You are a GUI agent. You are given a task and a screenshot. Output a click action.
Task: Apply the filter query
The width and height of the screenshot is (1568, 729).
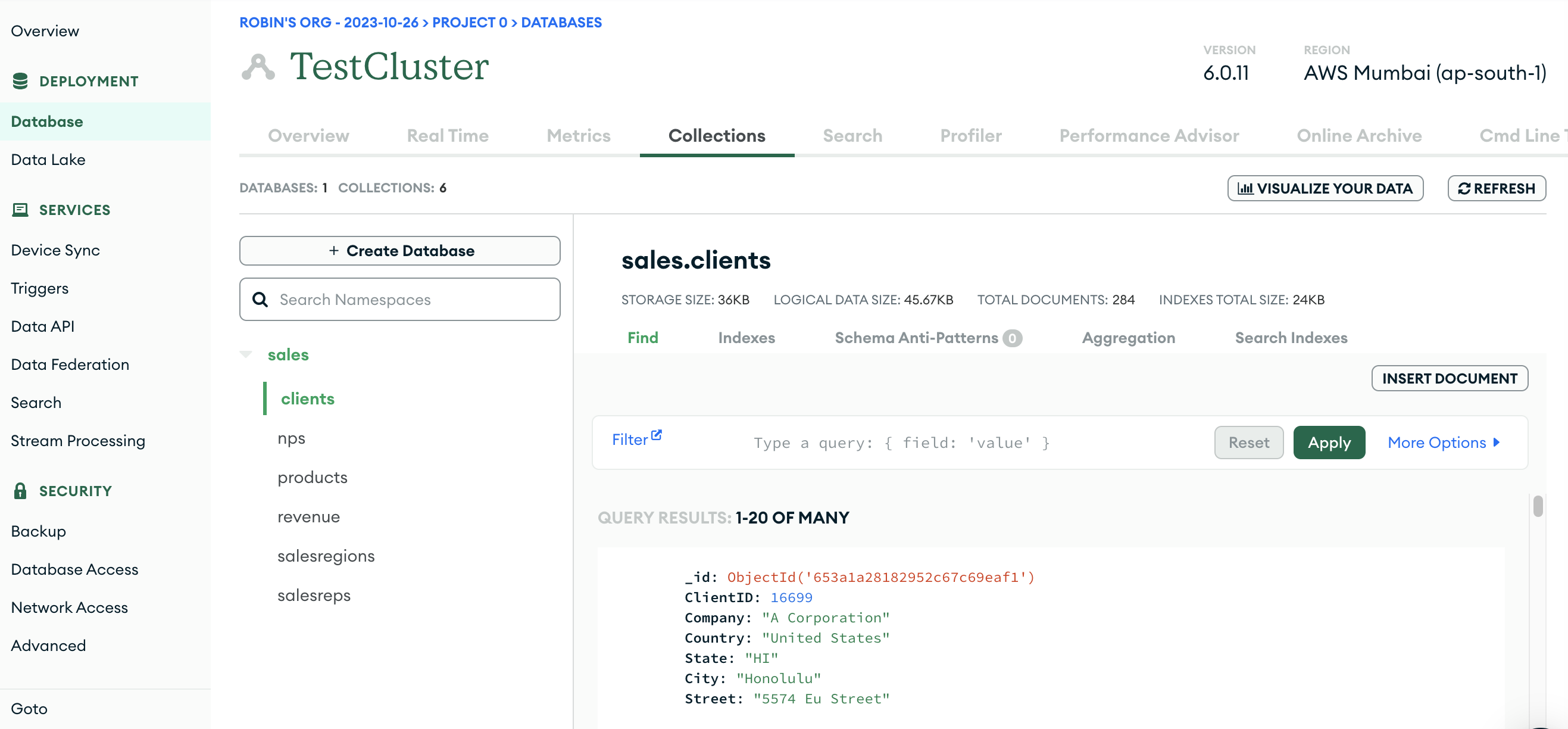point(1328,442)
